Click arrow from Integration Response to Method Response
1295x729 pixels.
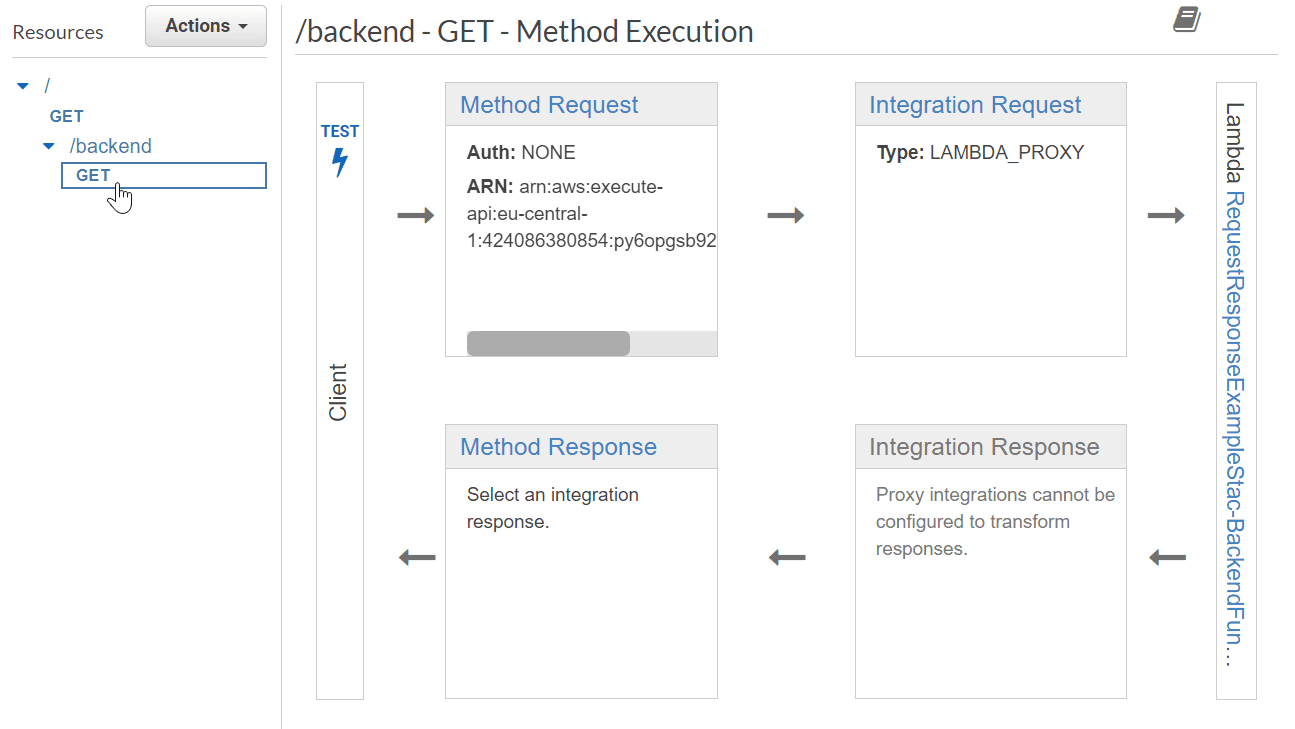(787, 557)
